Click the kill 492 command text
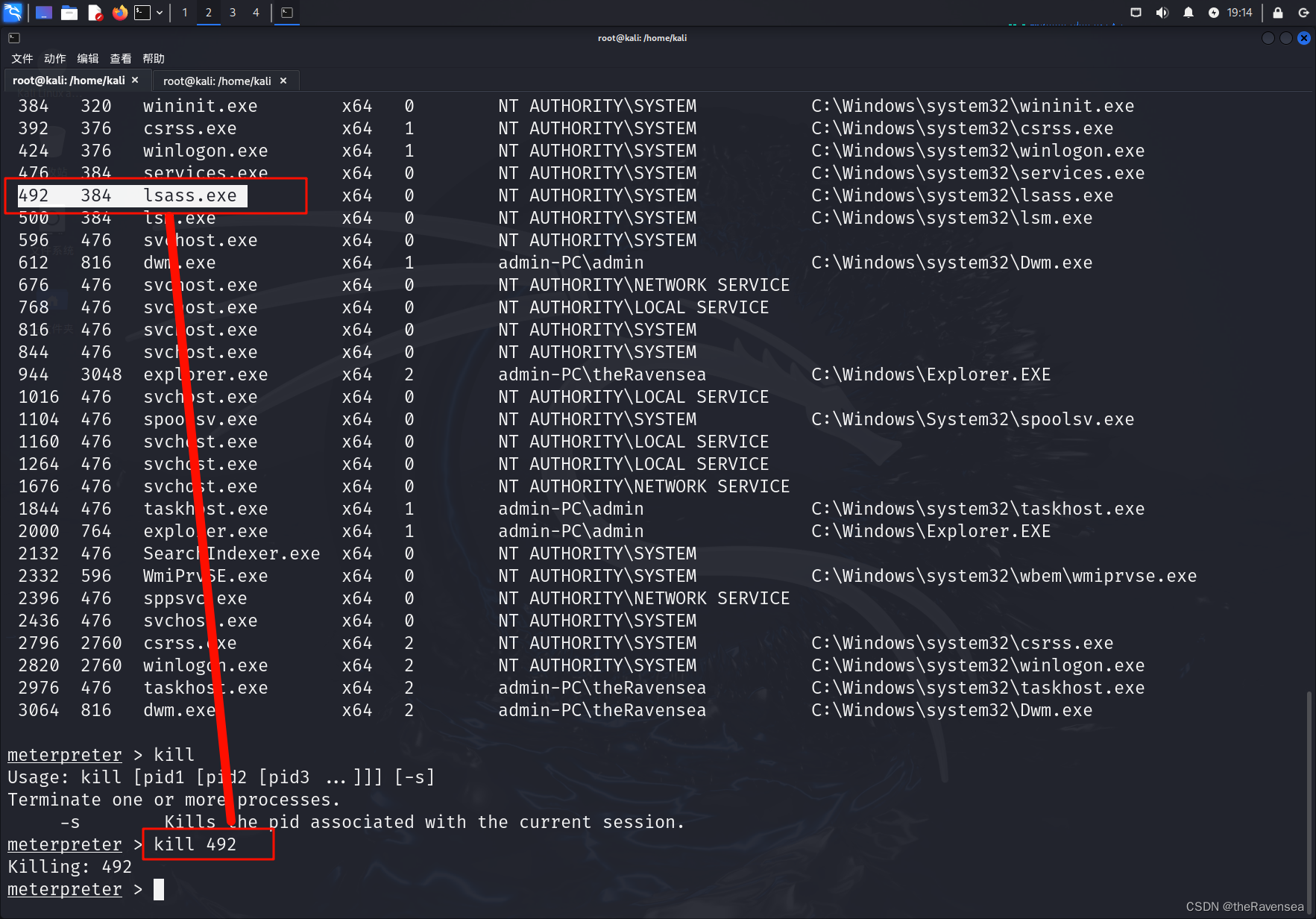Screen dimensions: 1316x919 (x=195, y=844)
